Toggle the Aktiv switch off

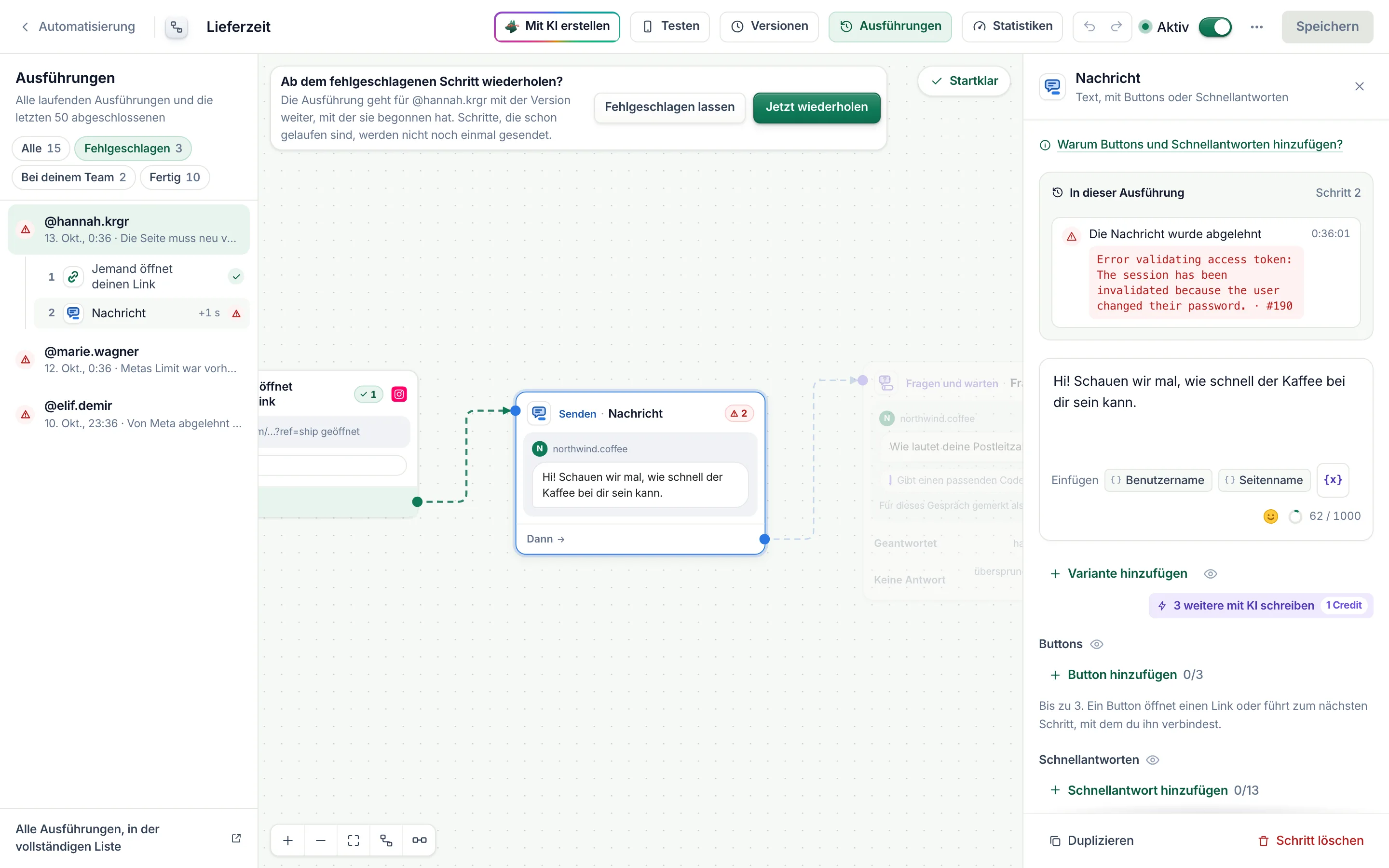1215,27
